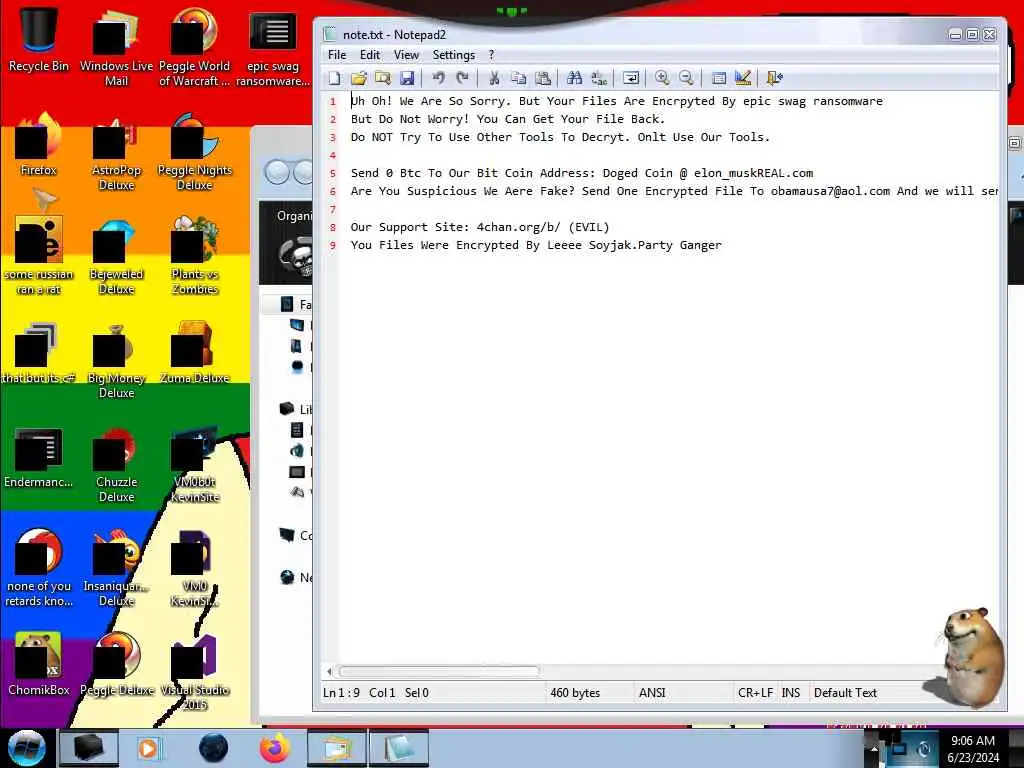Click the Copy toolbar icon
This screenshot has height=768, width=1024.
coord(519,78)
